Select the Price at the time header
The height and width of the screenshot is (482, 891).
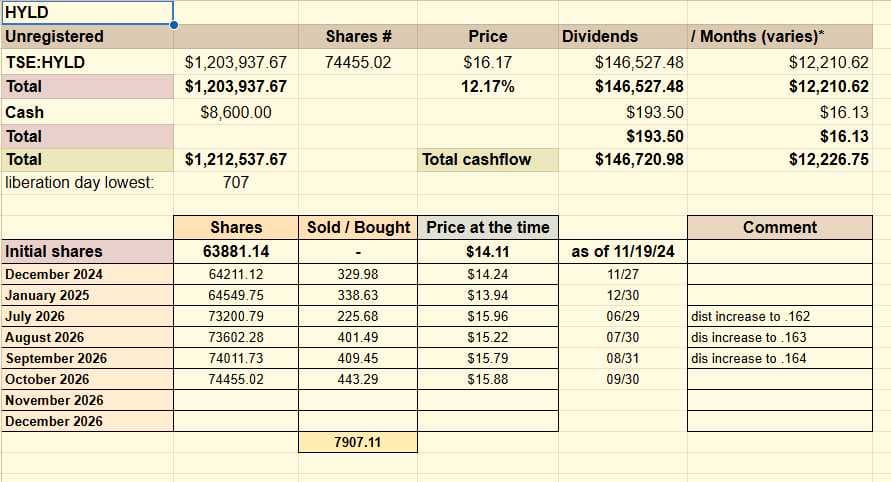click(488, 227)
